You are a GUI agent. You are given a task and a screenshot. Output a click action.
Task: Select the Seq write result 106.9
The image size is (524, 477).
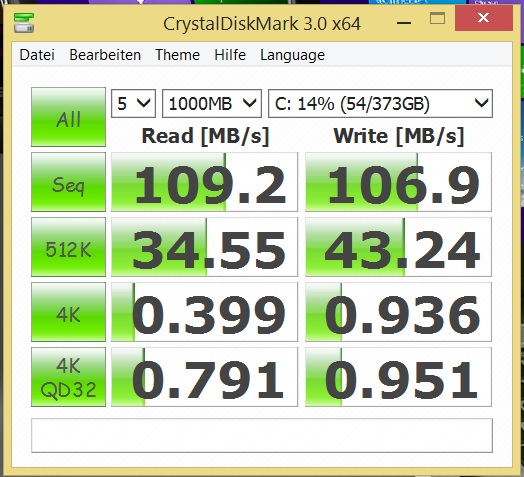tap(398, 182)
